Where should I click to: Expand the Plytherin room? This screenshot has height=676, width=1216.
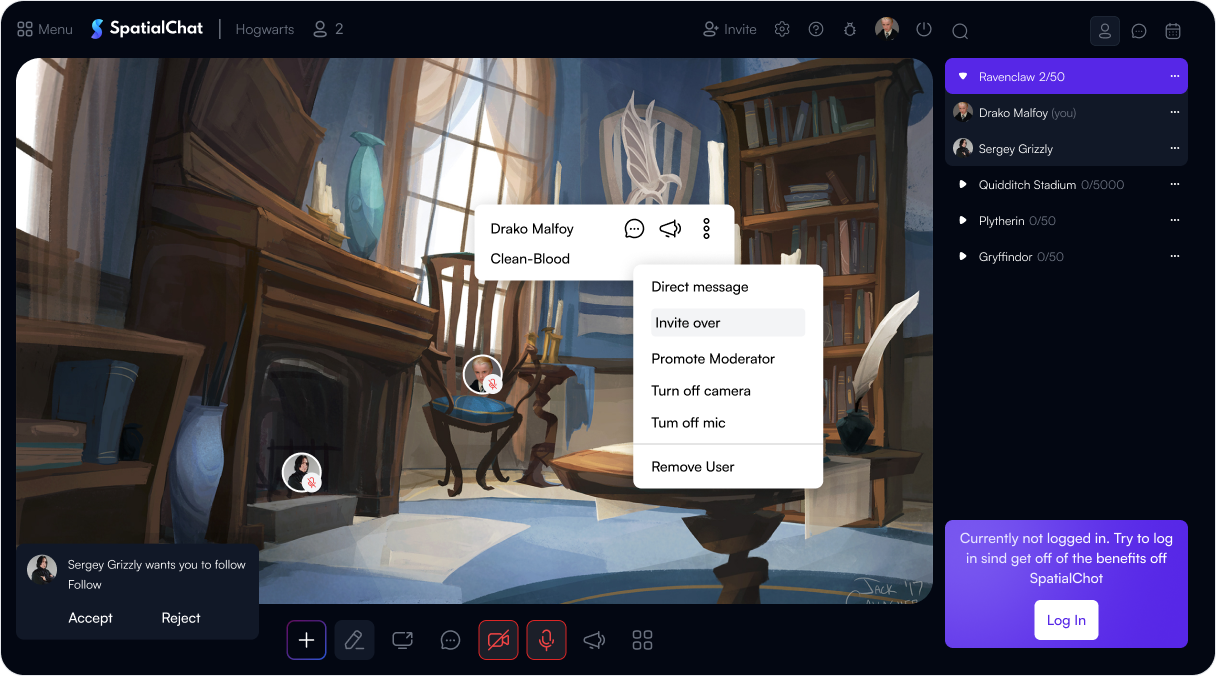point(963,221)
